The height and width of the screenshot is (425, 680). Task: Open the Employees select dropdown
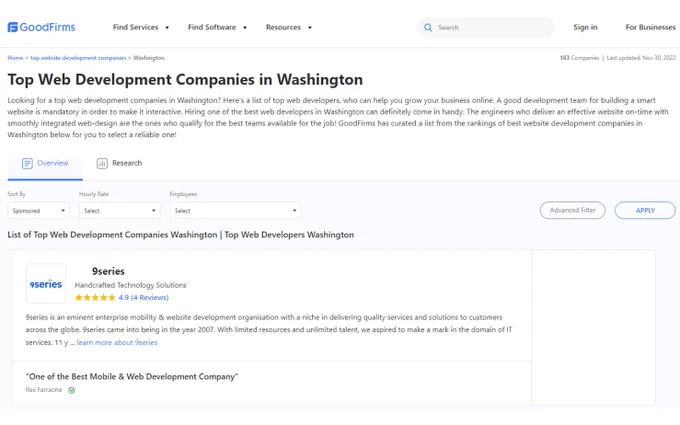(235, 211)
